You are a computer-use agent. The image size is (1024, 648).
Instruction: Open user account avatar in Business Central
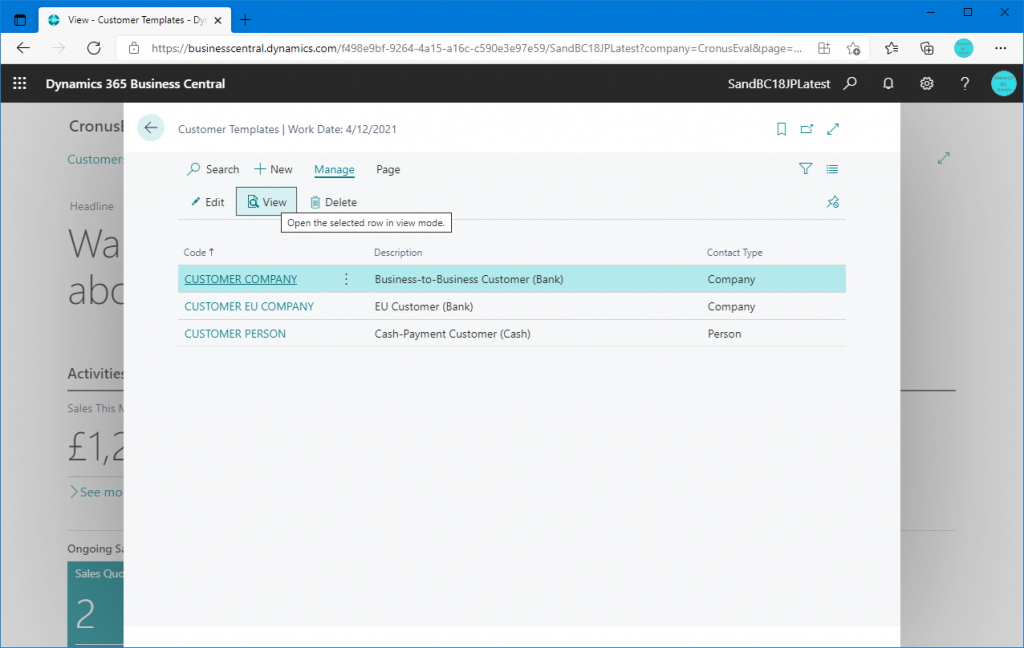tap(1003, 84)
